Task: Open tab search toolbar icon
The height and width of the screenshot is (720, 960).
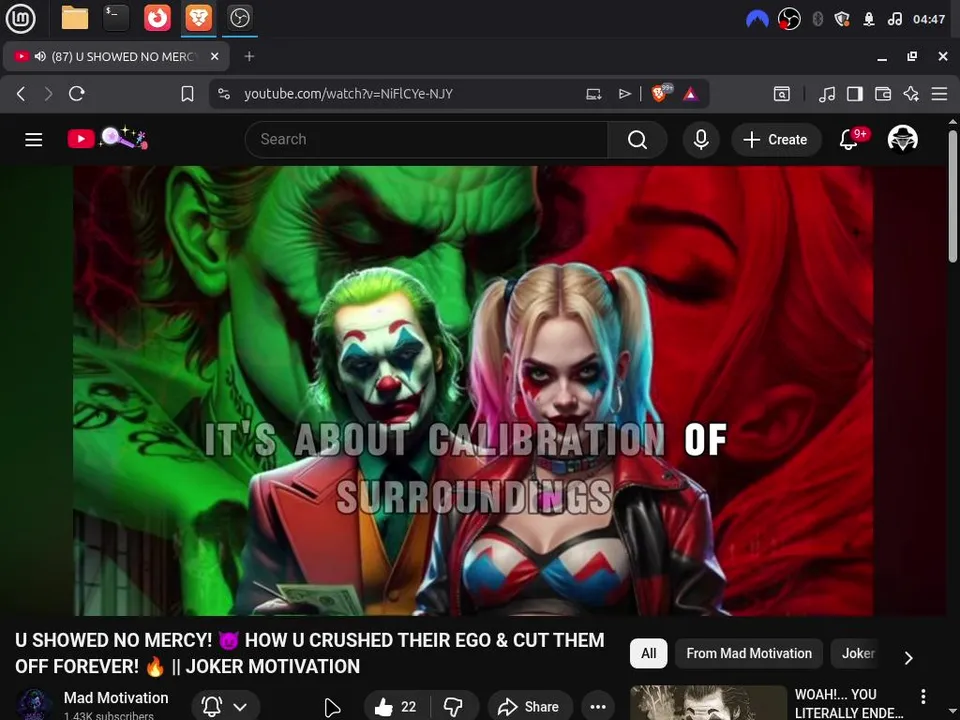Action: coord(782,94)
